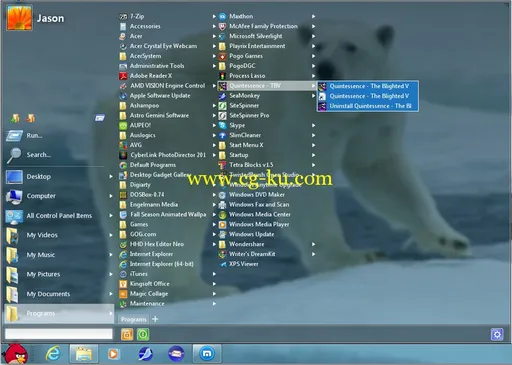Click in the start menu search box
The width and height of the screenshot is (512, 365).
pyautogui.click(x=59, y=334)
